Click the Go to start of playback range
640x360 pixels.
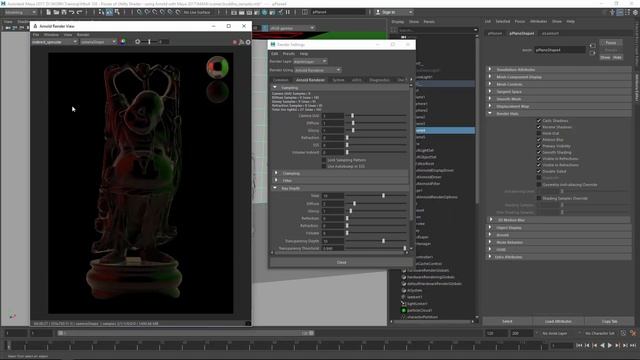pos(579,345)
